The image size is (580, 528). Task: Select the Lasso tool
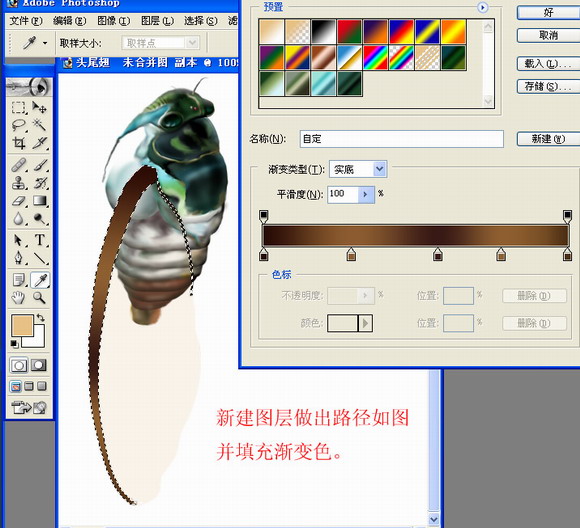coord(18,125)
